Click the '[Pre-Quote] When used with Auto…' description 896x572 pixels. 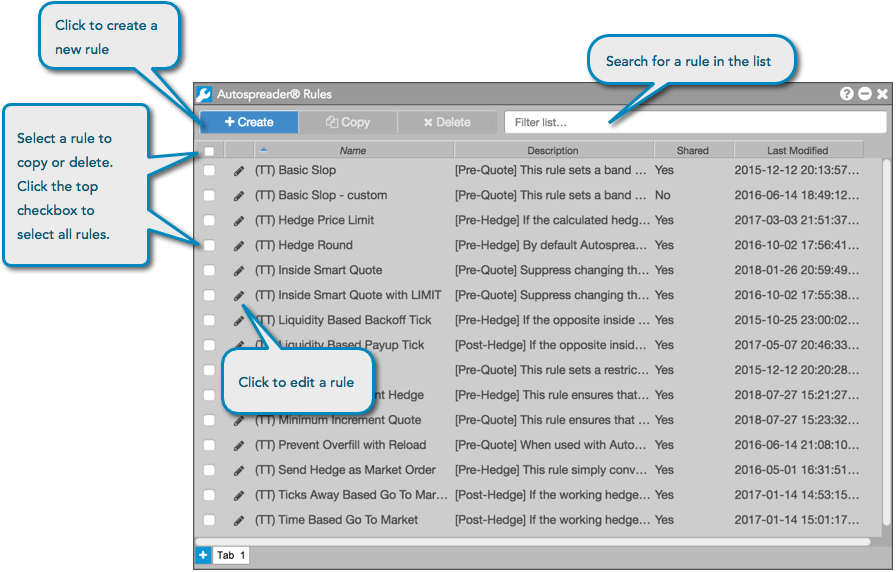(551, 445)
